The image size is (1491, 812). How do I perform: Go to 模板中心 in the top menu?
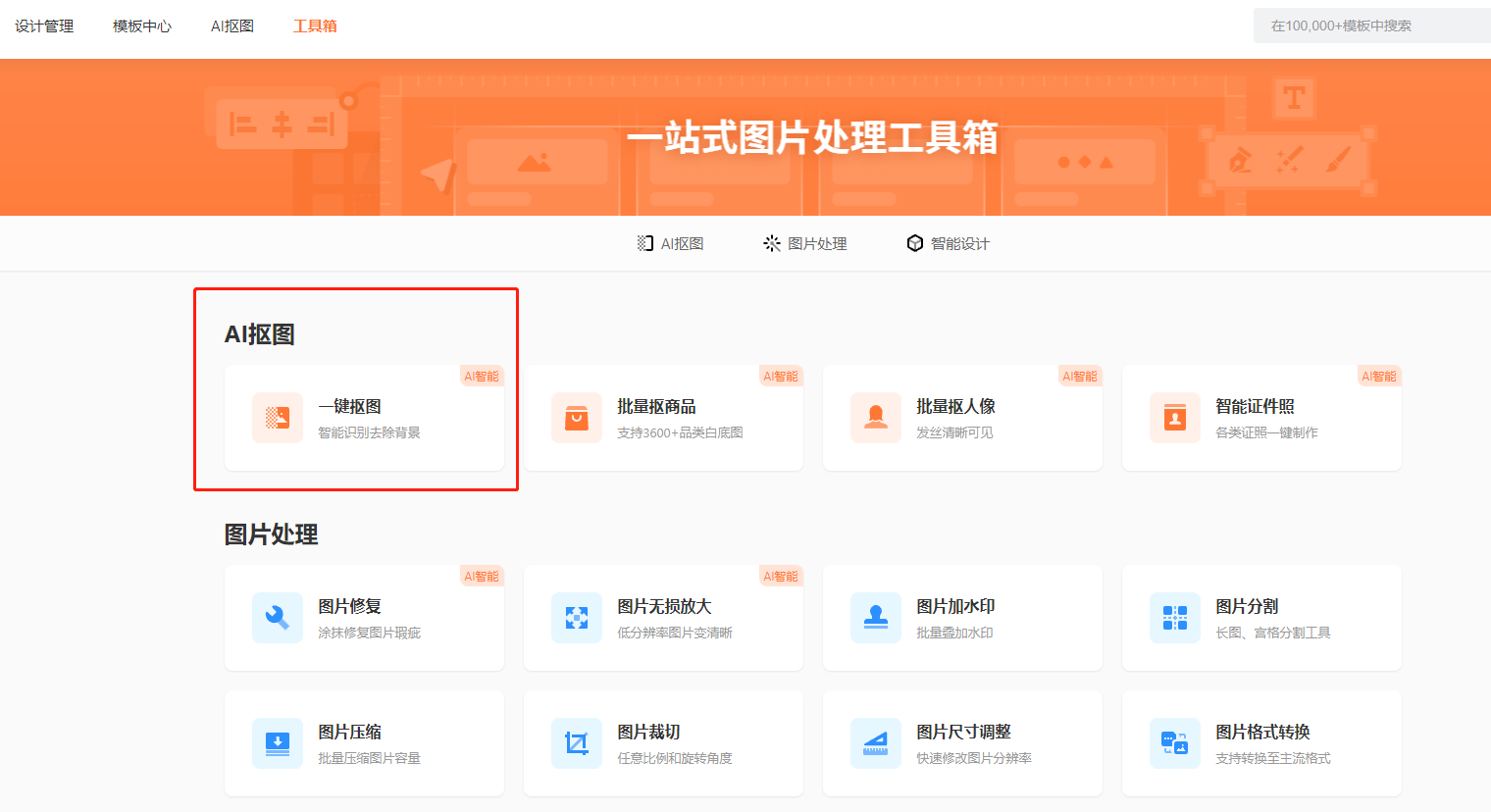(142, 26)
